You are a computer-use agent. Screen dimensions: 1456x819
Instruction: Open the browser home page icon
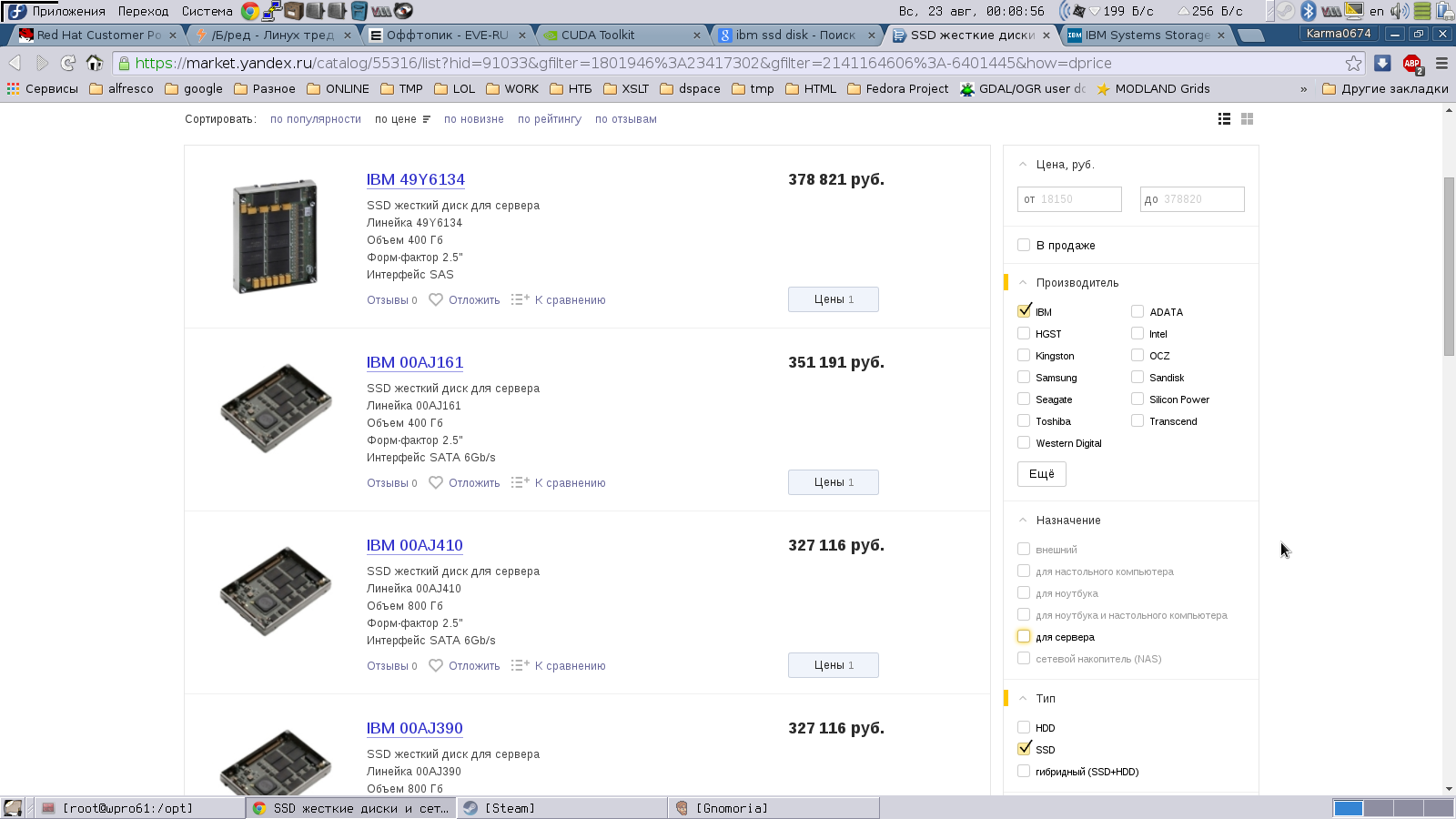(x=95, y=63)
